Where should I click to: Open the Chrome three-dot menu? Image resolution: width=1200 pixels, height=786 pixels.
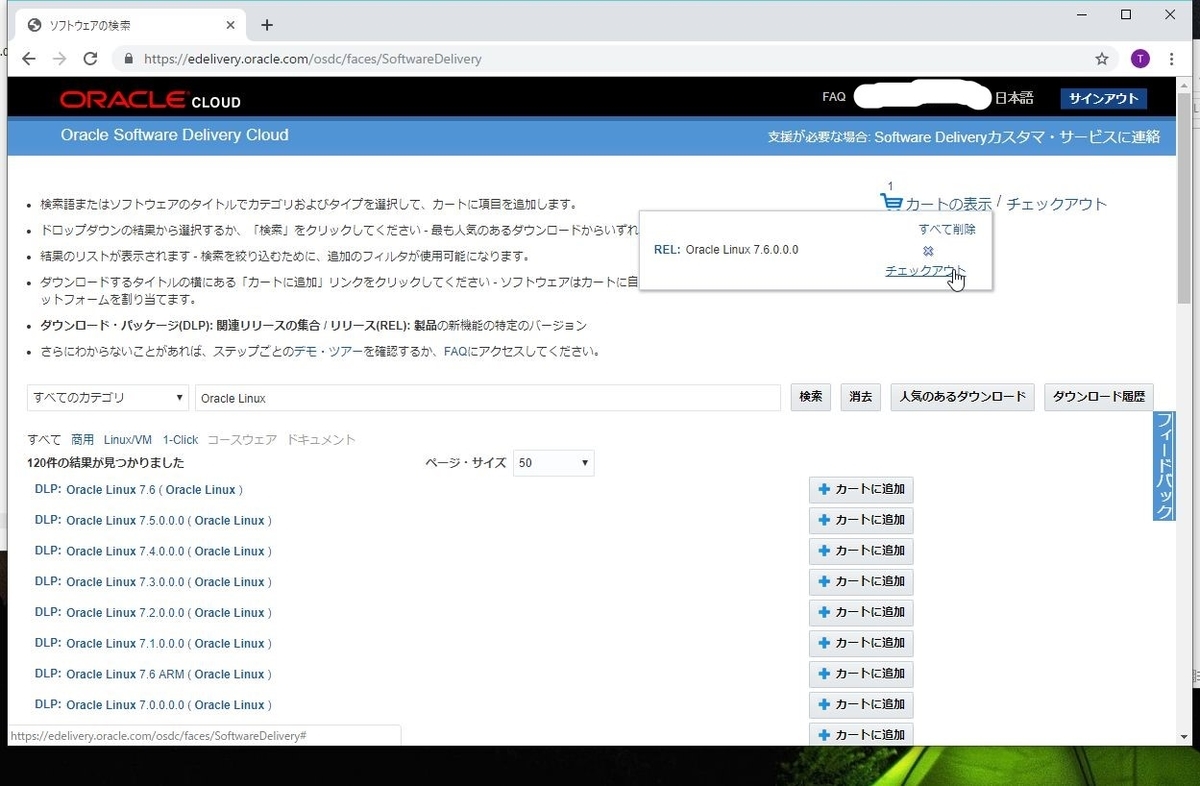[x=1172, y=58]
